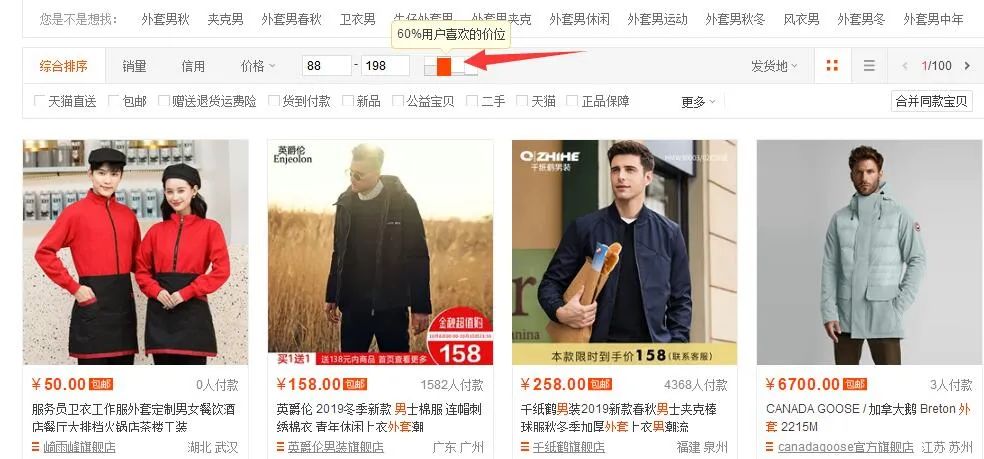Tick the 包邮 filter checkbox
Screen dimensions: 984x459
tap(114, 100)
